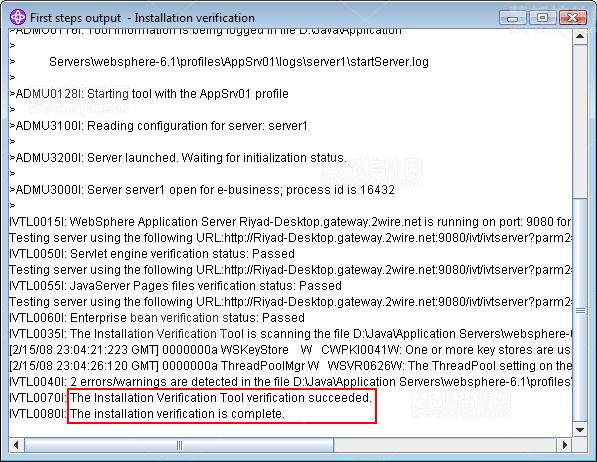
Task: Click line ADMU3200I Server launched
Action: (x=178, y=158)
